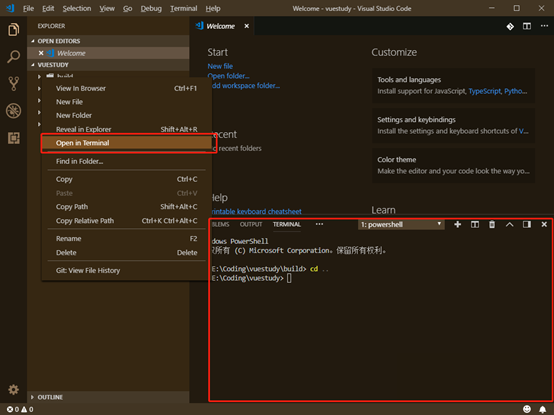Select Copy in the context menu
554x415 pixels.
pos(126,179)
